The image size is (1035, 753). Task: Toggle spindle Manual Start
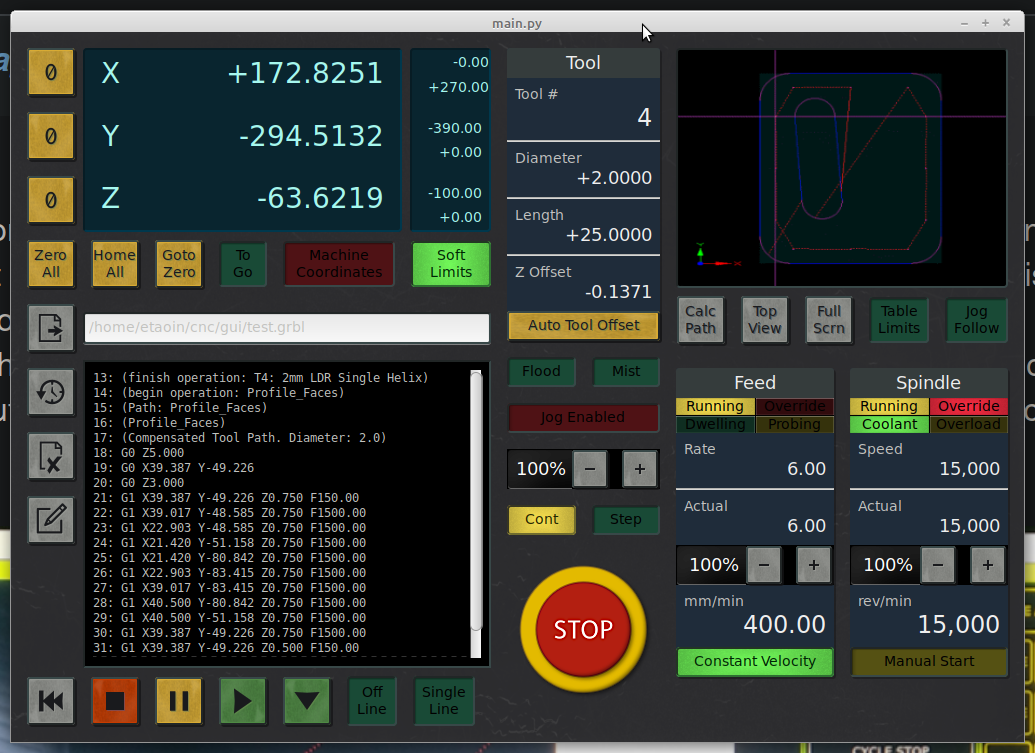[x=929, y=662]
